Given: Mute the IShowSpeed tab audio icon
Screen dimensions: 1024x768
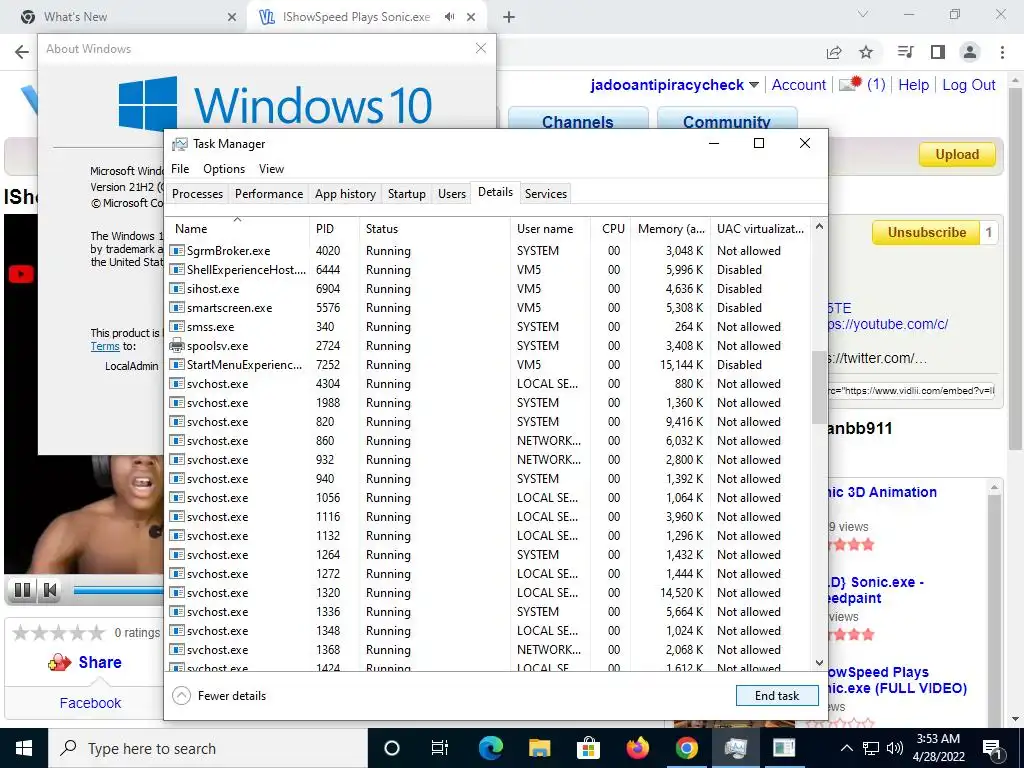Looking at the screenshot, I should [x=449, y=17].
